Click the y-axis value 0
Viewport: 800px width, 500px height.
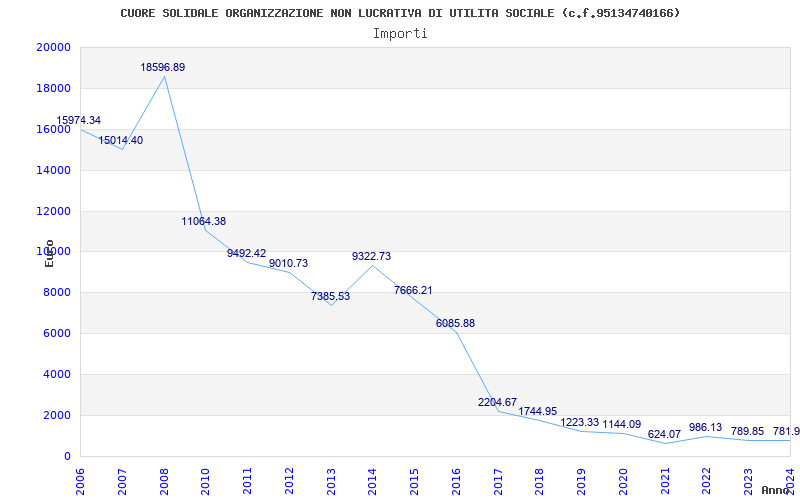pos(67,456)
